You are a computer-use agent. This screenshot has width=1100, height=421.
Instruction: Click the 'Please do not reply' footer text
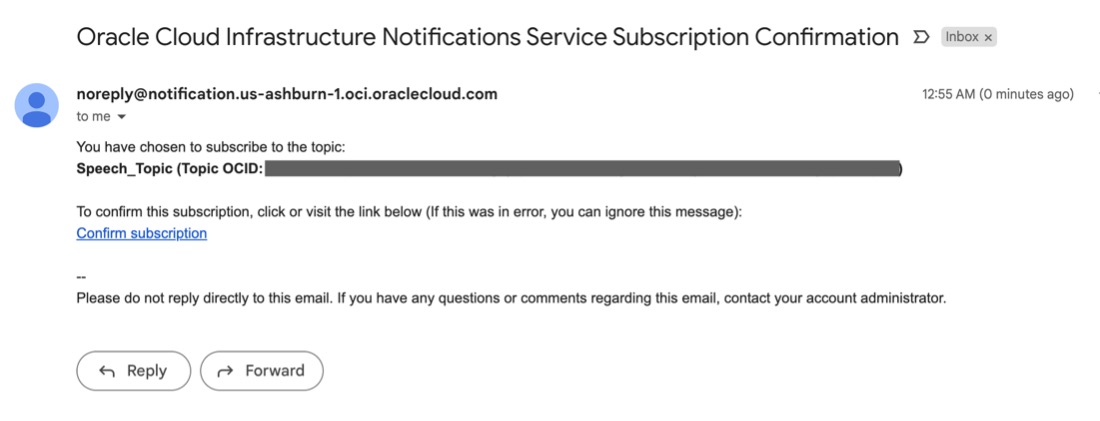(x=511, y=297)
